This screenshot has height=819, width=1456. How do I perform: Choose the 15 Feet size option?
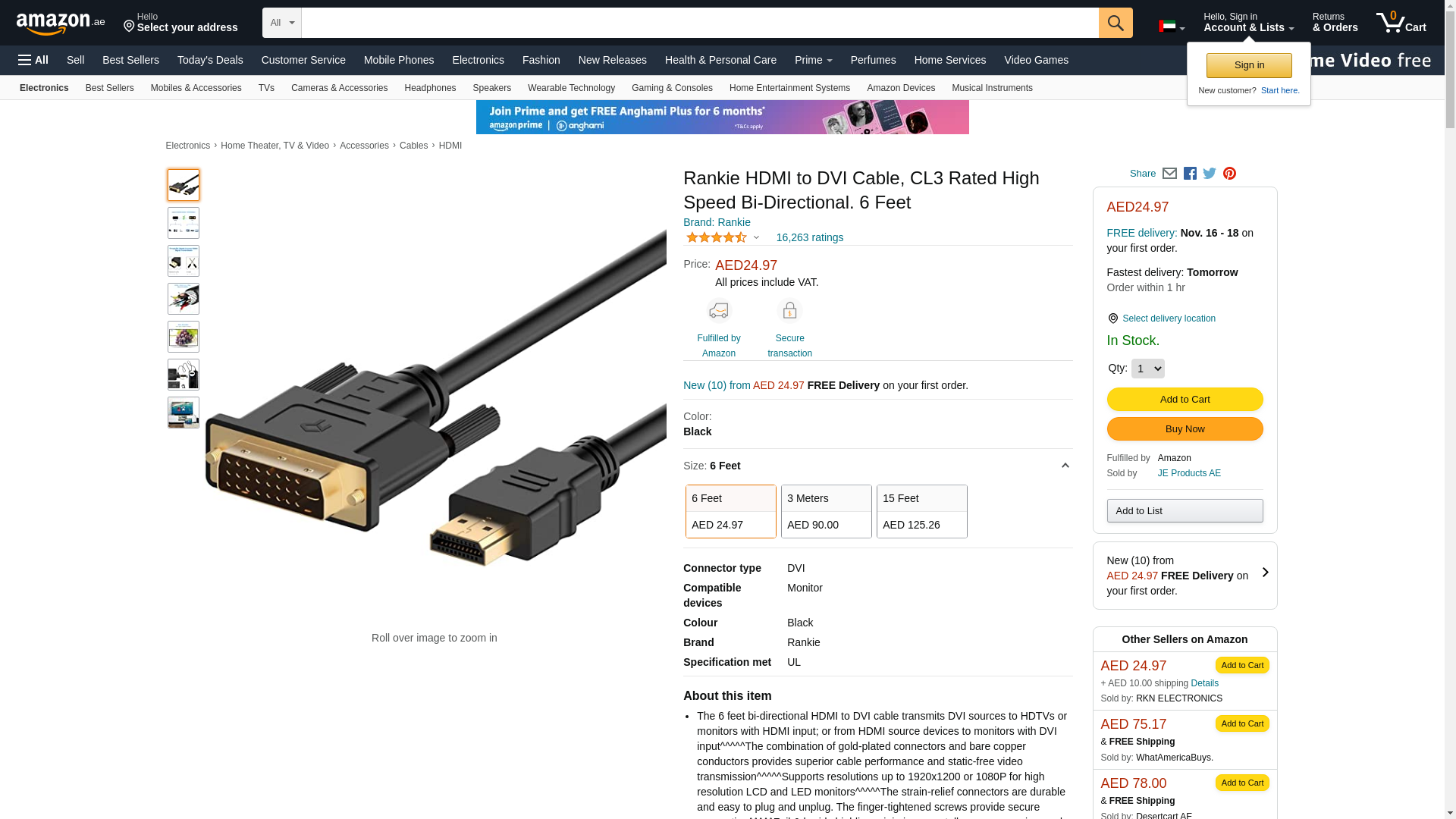point(922,511)
